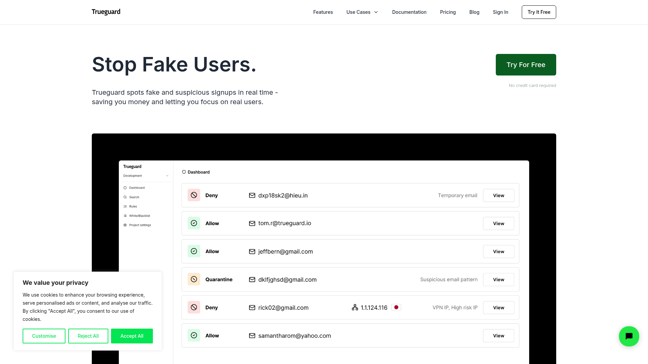Viewport: 648px width, 364px height.
Task: Click the Japan flag icon next to the IP
Action: click(396, 307)
